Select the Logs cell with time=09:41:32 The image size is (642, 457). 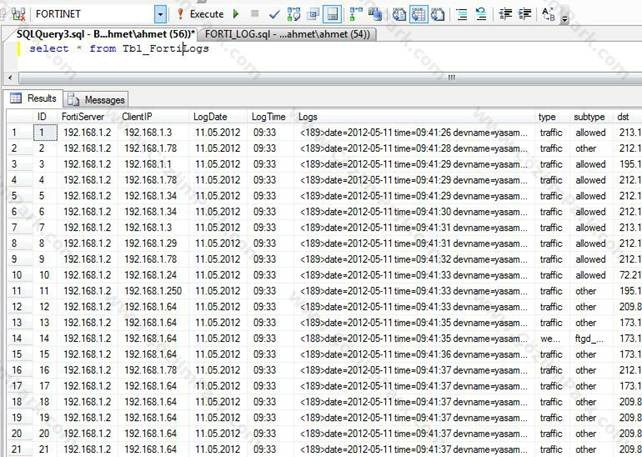414,259
